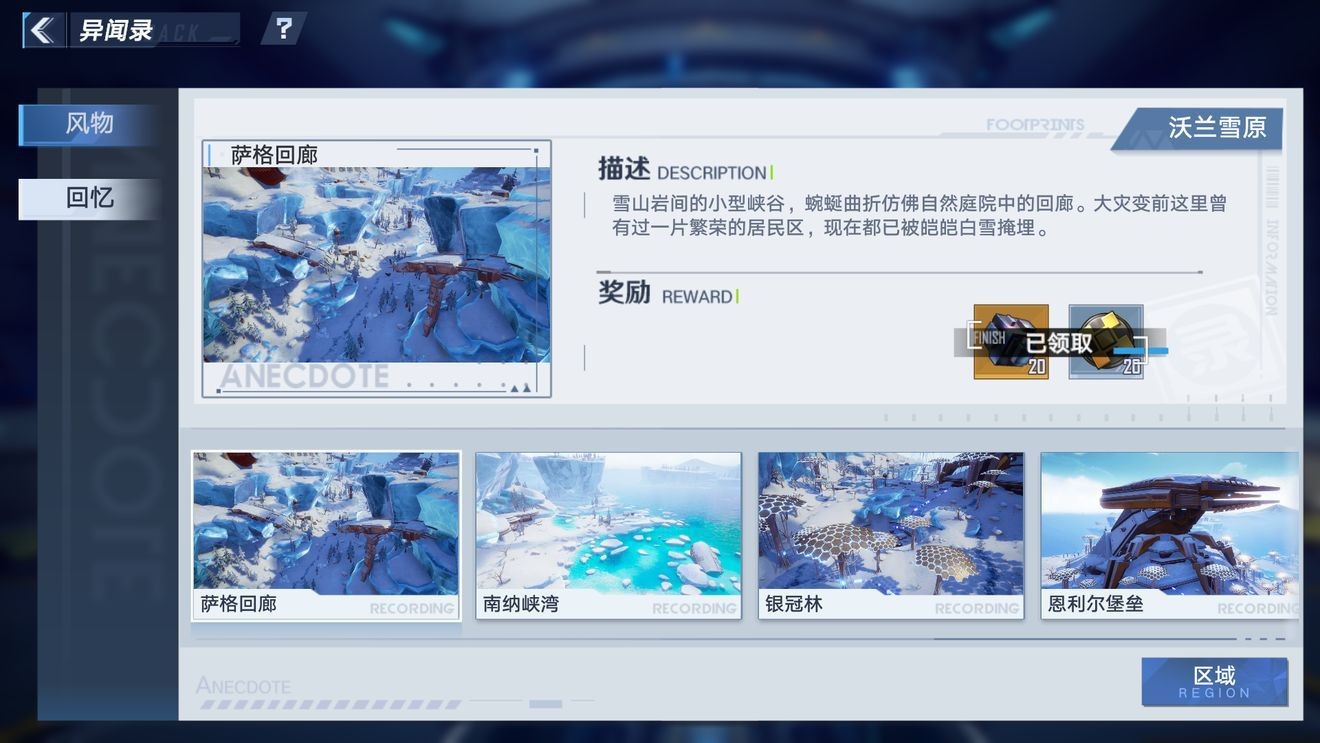This screenshot has height=743, width=1320.
Task: Click the 沃兰雪原 region label
Action: click(x=1216, y=128)
